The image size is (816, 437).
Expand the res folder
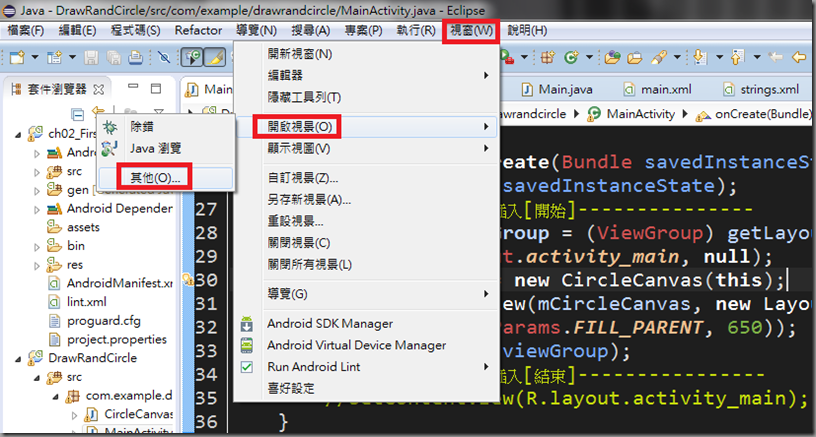click(36, 265)
